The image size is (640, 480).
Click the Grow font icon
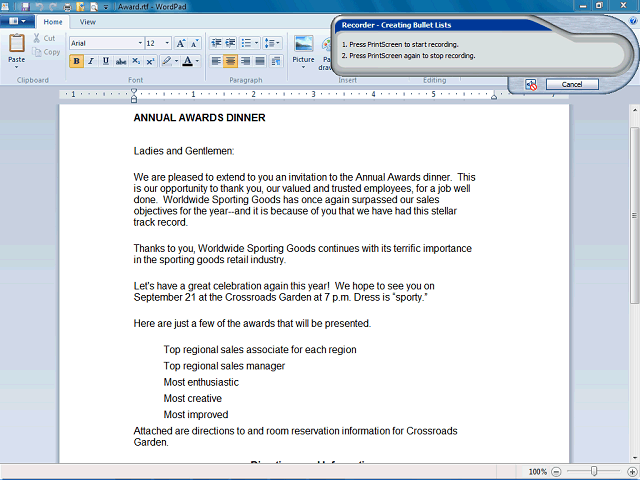point(180,43)
